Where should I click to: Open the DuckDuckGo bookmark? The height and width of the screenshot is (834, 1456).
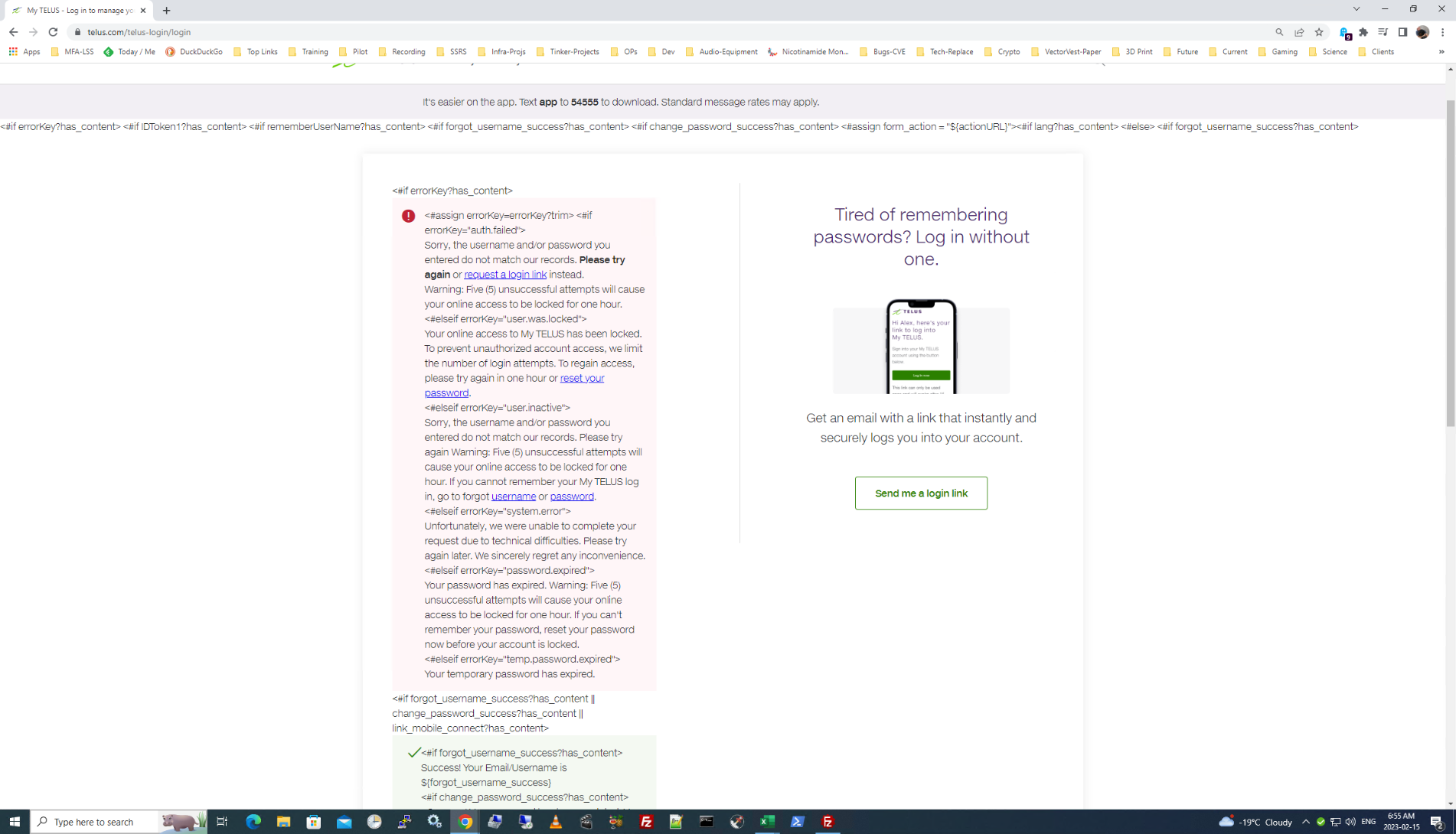[194, 52]
